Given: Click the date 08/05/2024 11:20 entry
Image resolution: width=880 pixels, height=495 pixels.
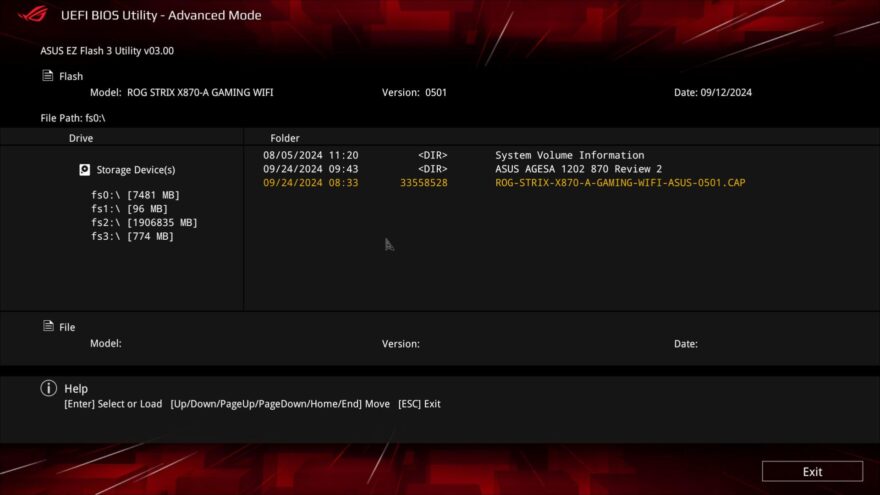Looking at the screenshot, I should [310, 155].
